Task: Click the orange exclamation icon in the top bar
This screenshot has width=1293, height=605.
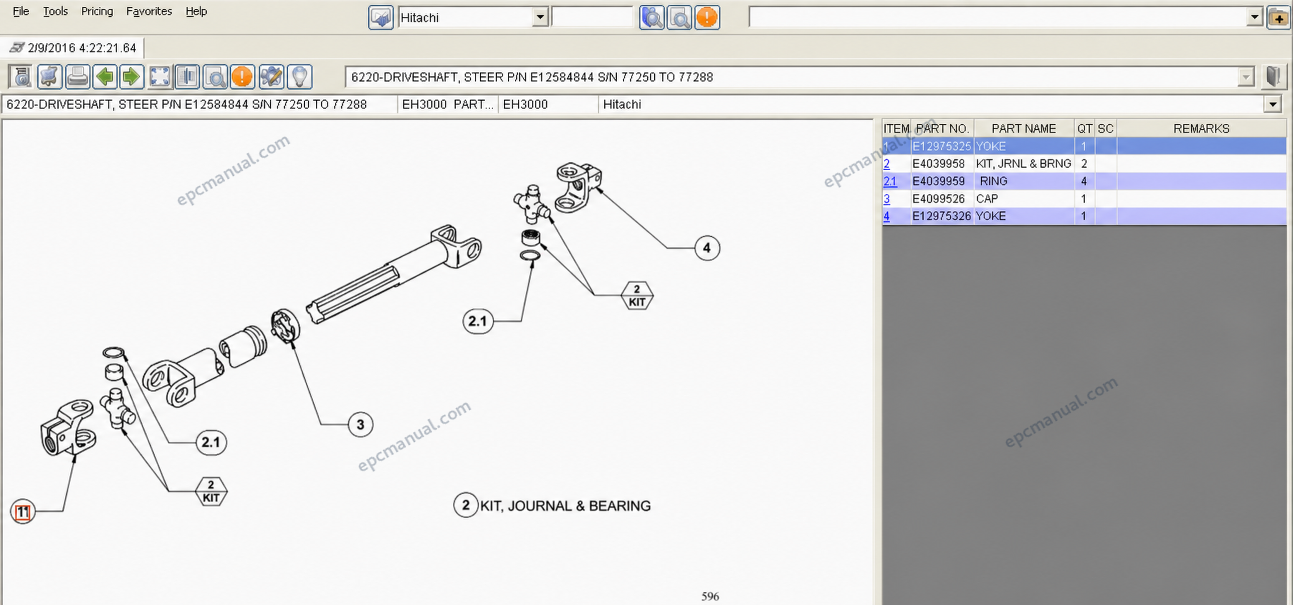Action: [707, 17]
